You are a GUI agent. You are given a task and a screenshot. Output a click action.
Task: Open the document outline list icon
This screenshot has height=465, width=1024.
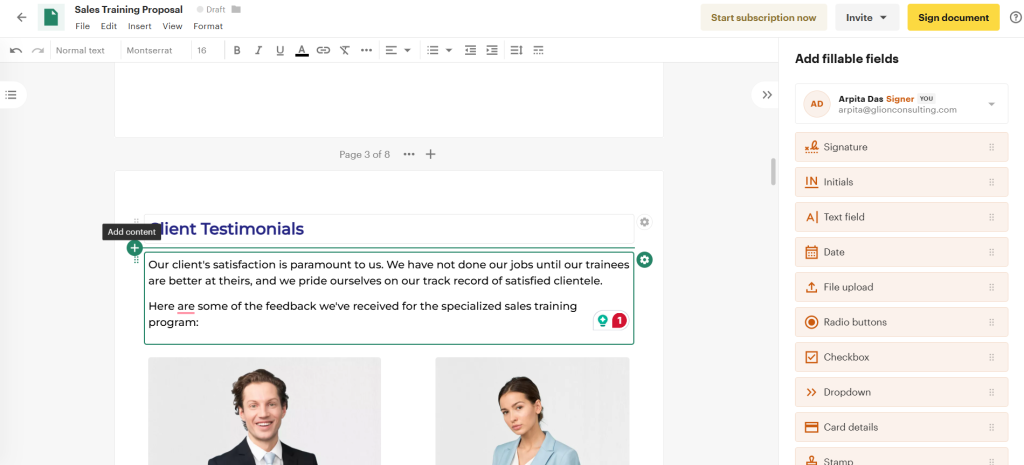tap(10, 95)
